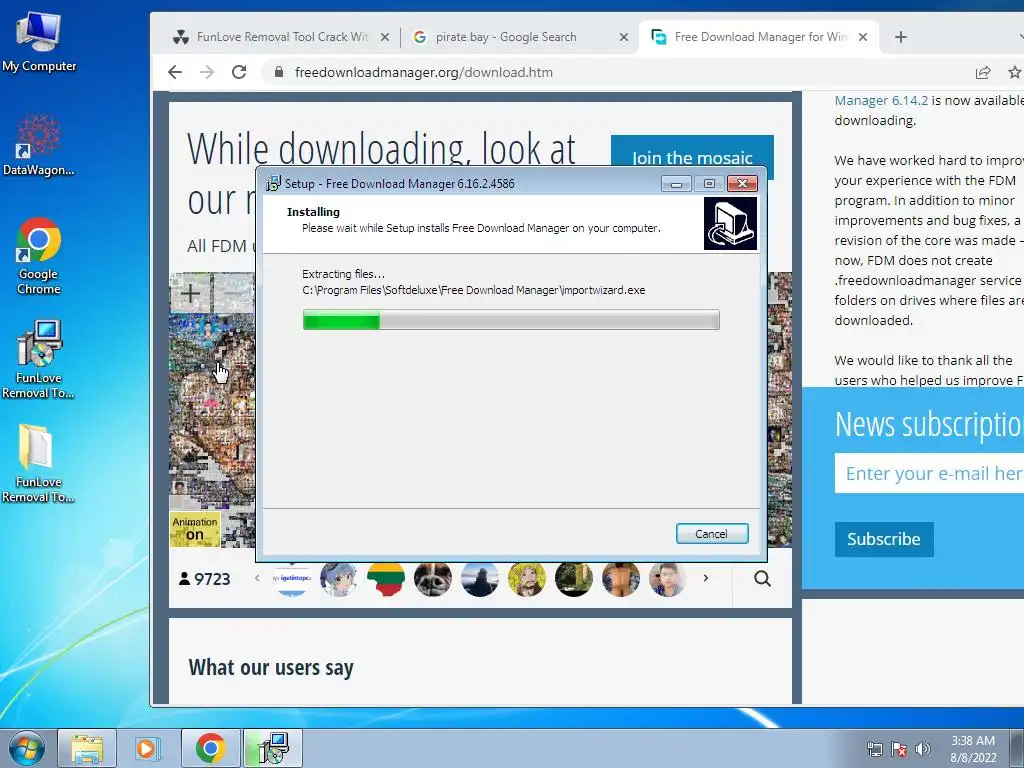Screen dimensions: 1024x768
Task: Click the network tray icon
Action: pyautogui.click(x=874, y=749)
